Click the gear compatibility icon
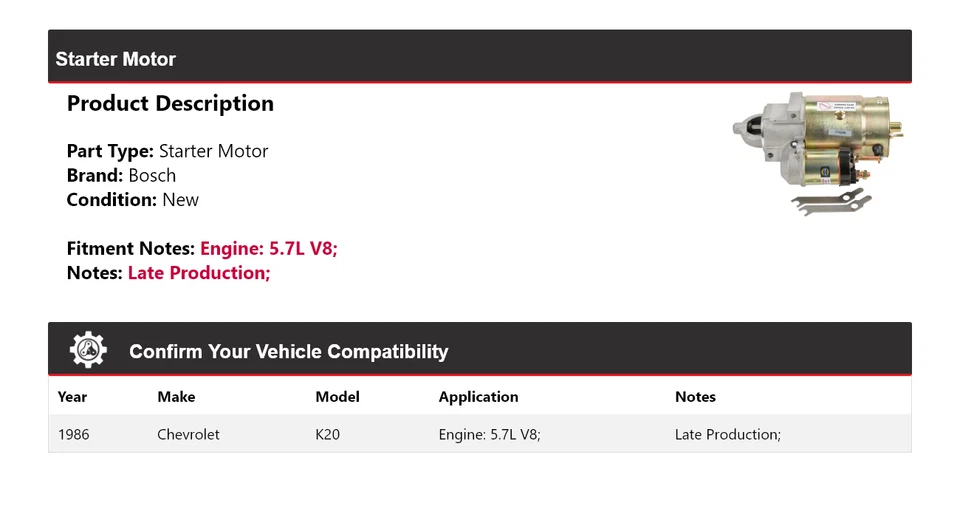This screenshot has width=960, height=517. (x=88, y=350)
